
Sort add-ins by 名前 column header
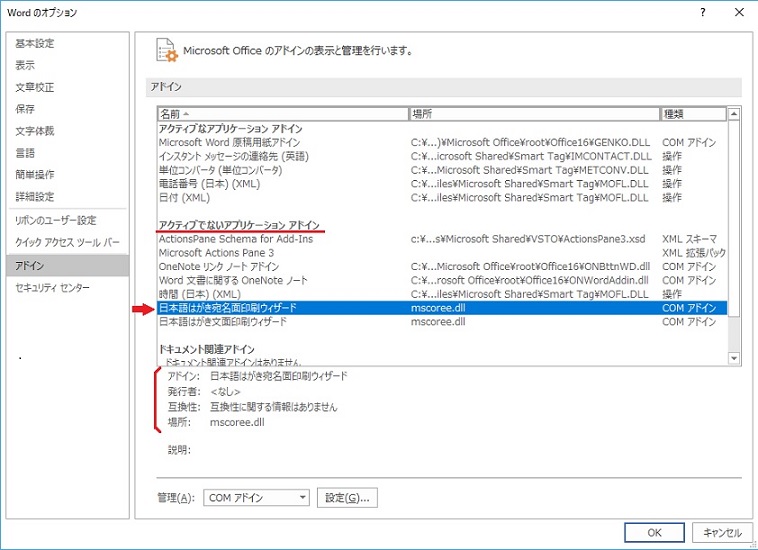coord(283,114)
